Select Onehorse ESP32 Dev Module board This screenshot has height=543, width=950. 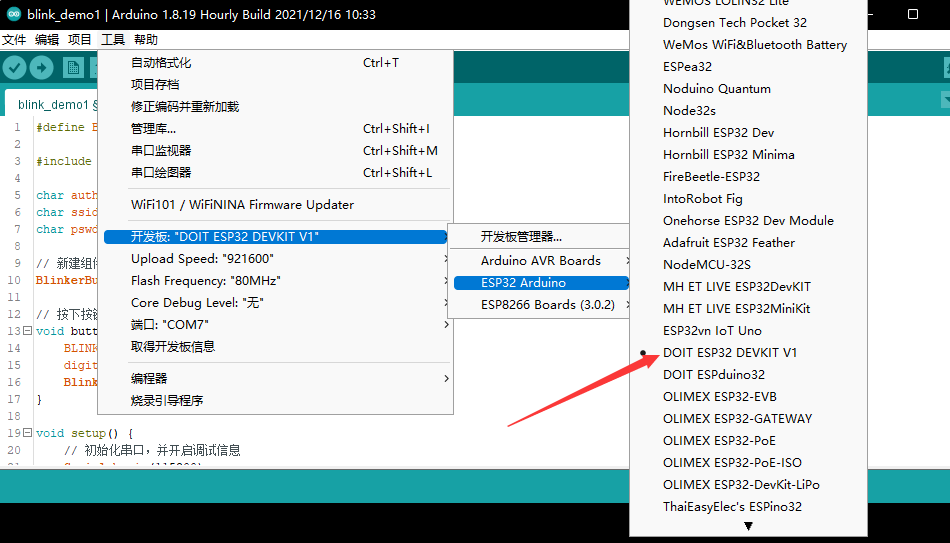[x=748, y=221]
